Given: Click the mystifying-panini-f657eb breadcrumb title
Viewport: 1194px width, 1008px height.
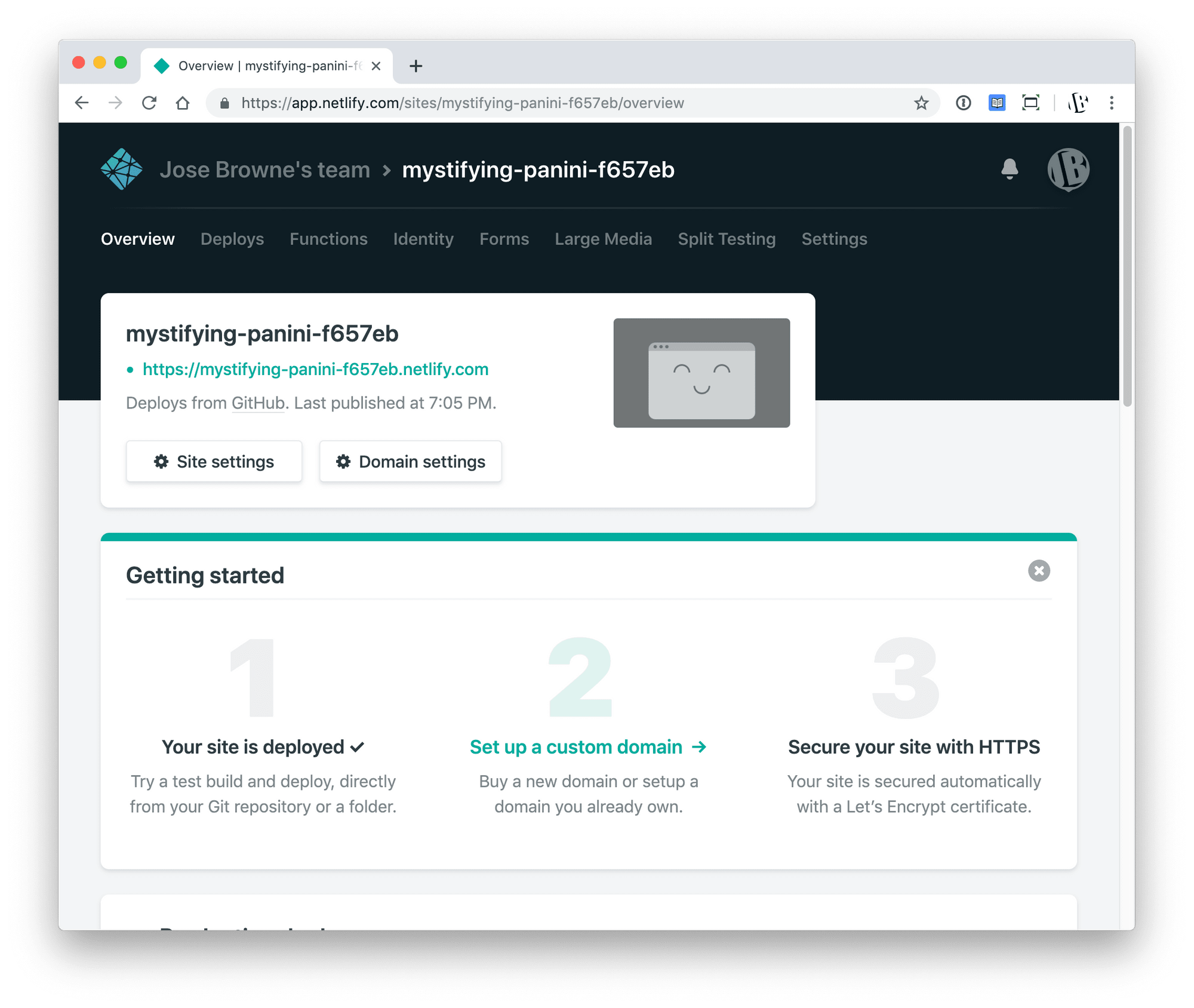Looking at the screenshot, I should 538,170.
